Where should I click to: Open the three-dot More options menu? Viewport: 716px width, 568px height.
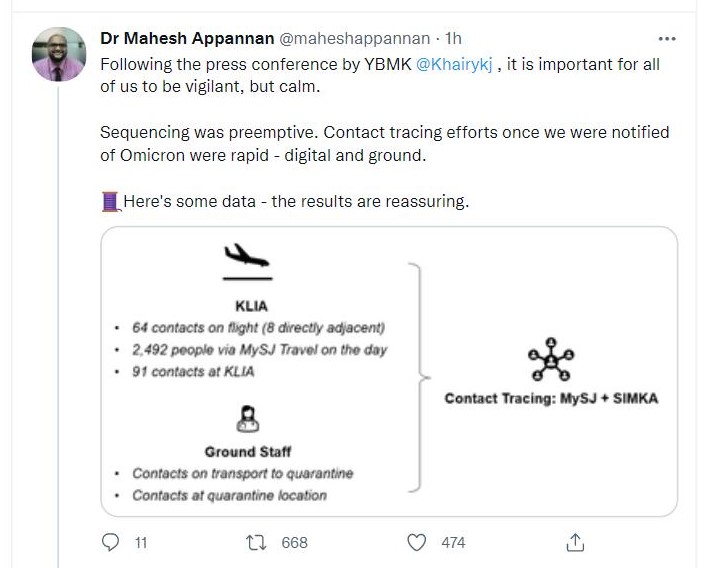tap(667, 38)
